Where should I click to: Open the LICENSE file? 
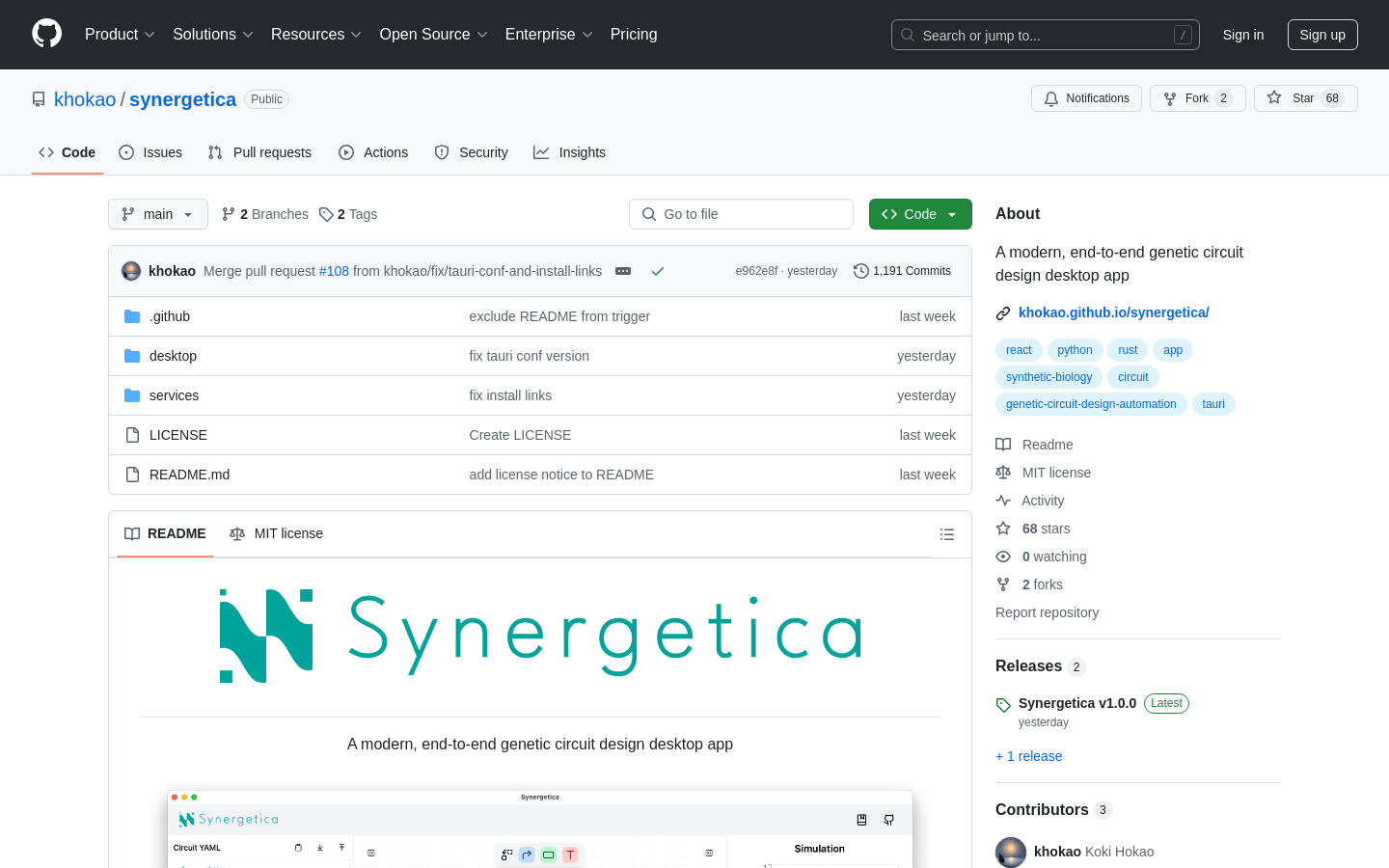pos(178,435)
